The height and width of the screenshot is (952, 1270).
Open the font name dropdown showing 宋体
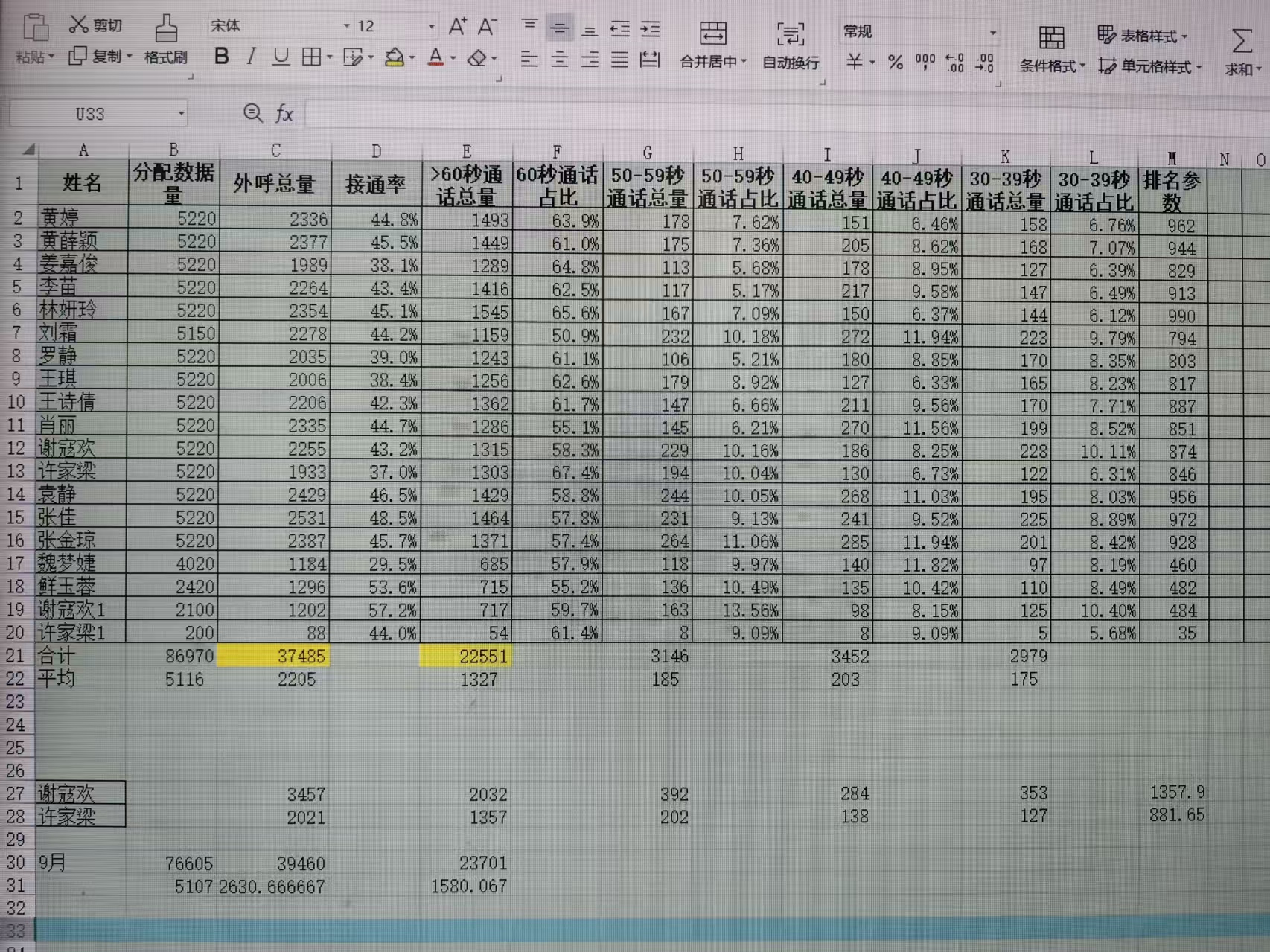click(346, 27)
